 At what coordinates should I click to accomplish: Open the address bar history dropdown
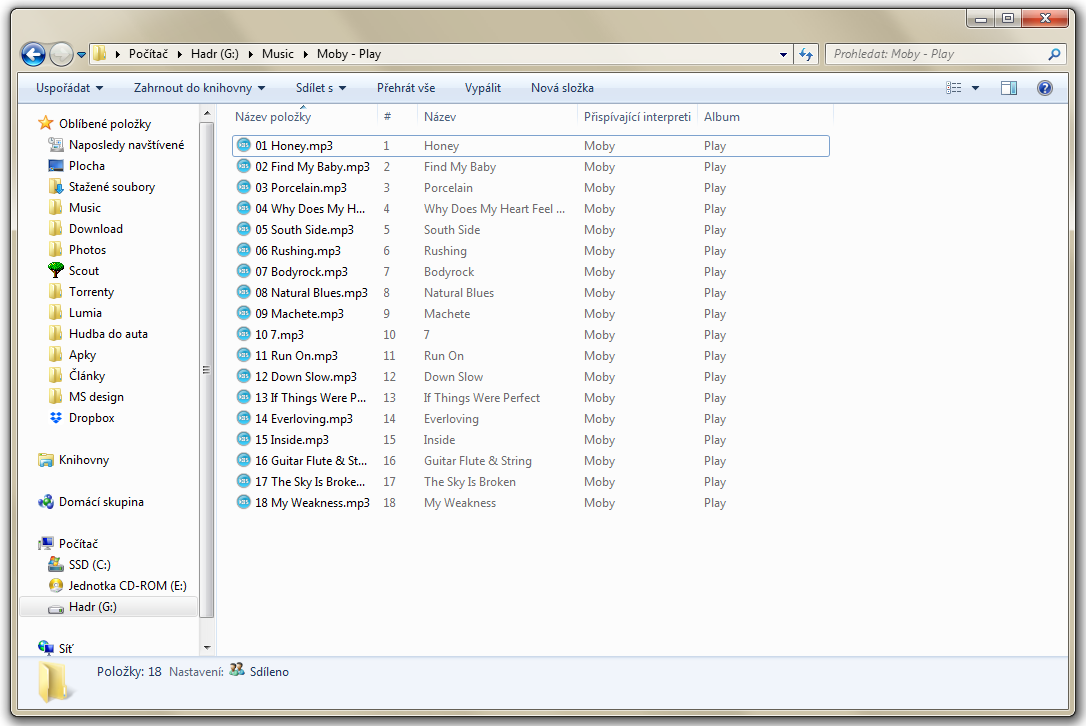click(x=783, y=54)
